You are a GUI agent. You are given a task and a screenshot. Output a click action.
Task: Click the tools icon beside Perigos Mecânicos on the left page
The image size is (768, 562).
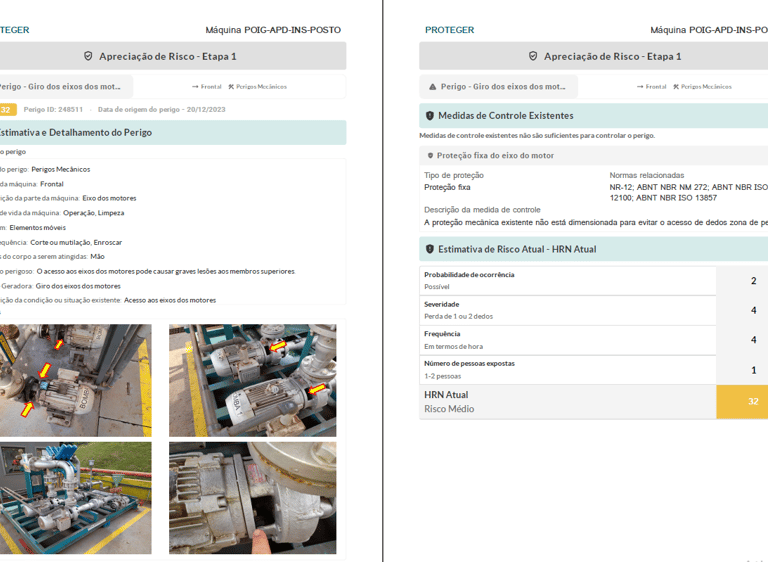(x=231, y=87)
